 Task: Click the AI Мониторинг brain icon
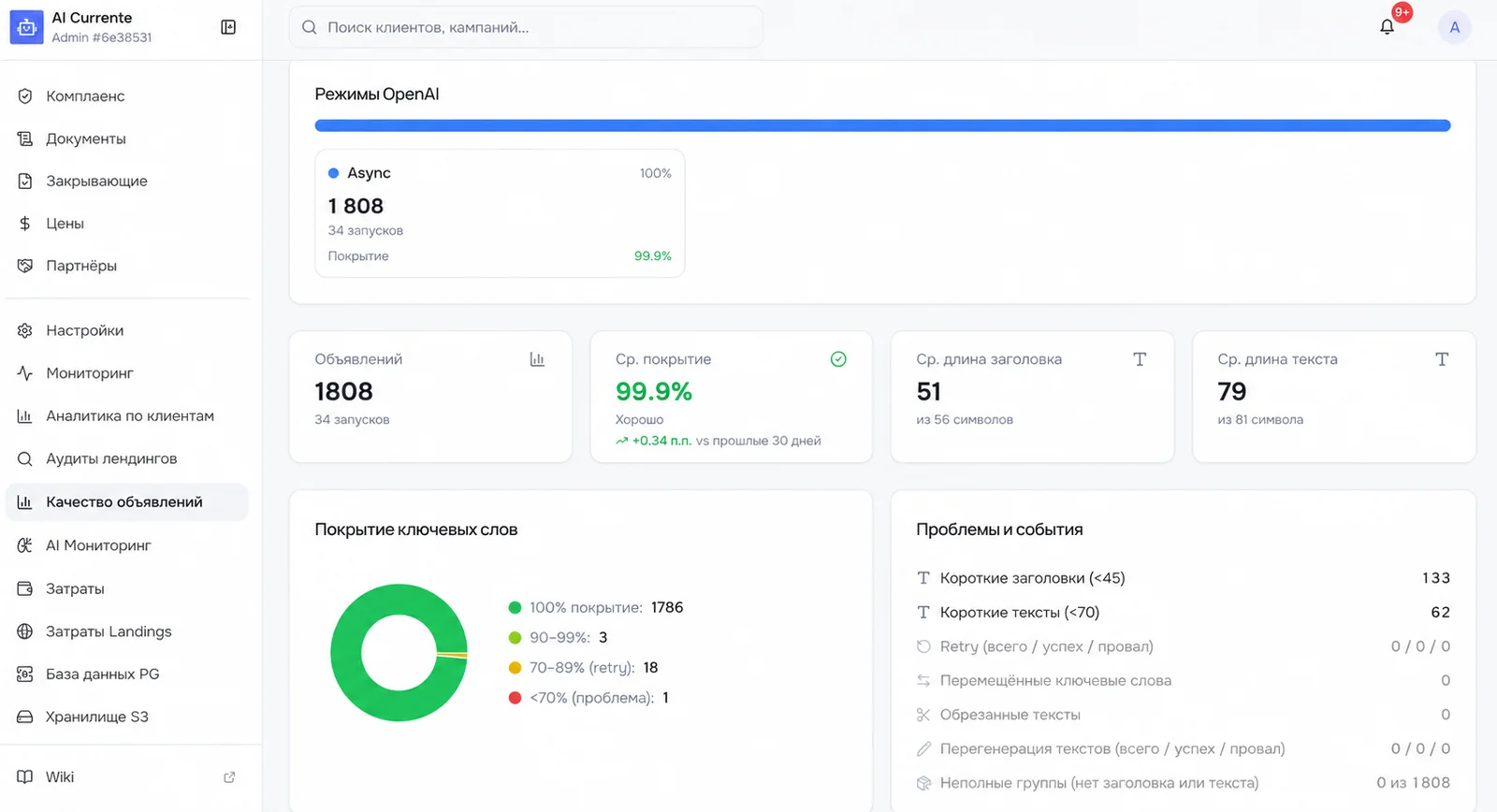[x=25, y=545]
